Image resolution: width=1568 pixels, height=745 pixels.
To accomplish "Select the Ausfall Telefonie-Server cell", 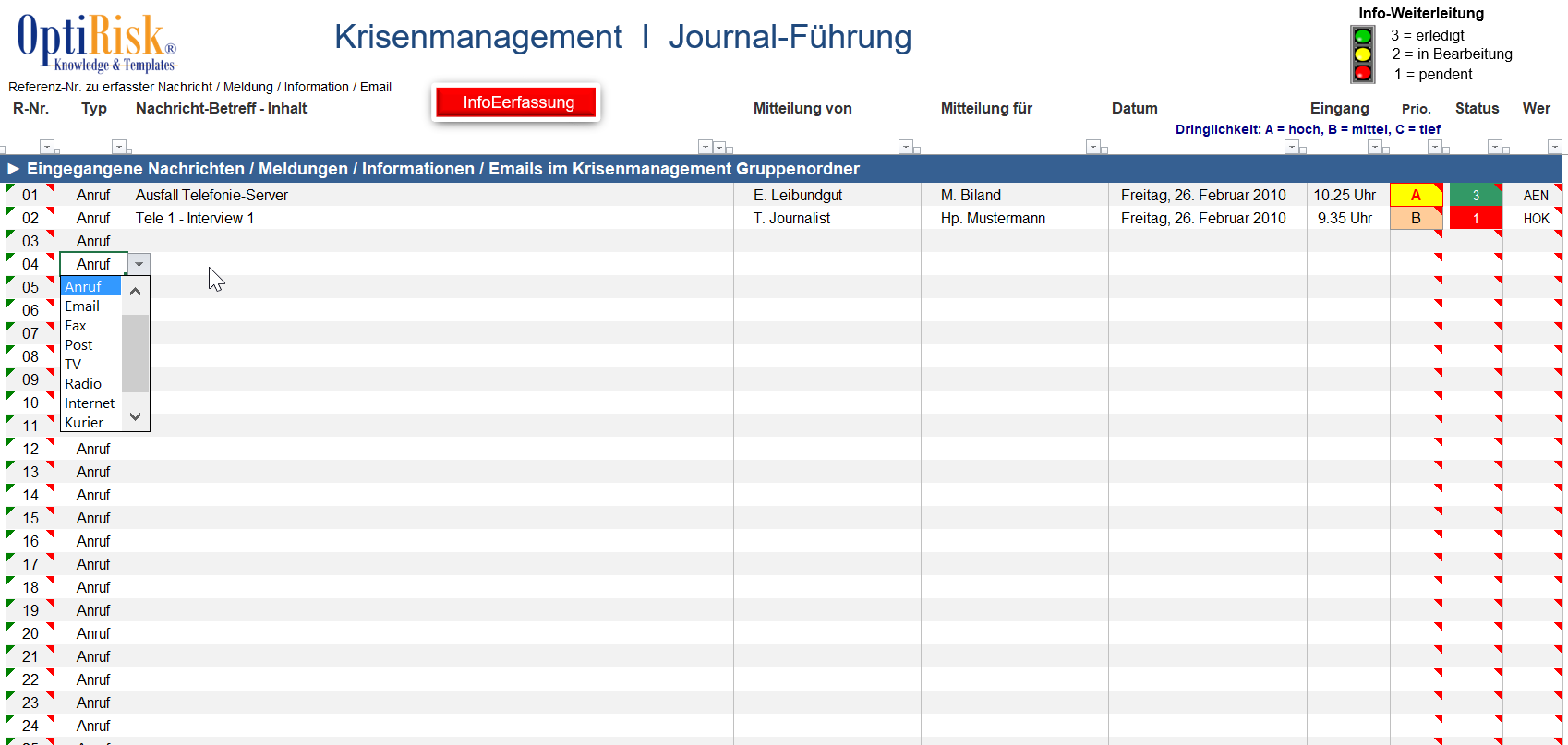I will [211, 195].
